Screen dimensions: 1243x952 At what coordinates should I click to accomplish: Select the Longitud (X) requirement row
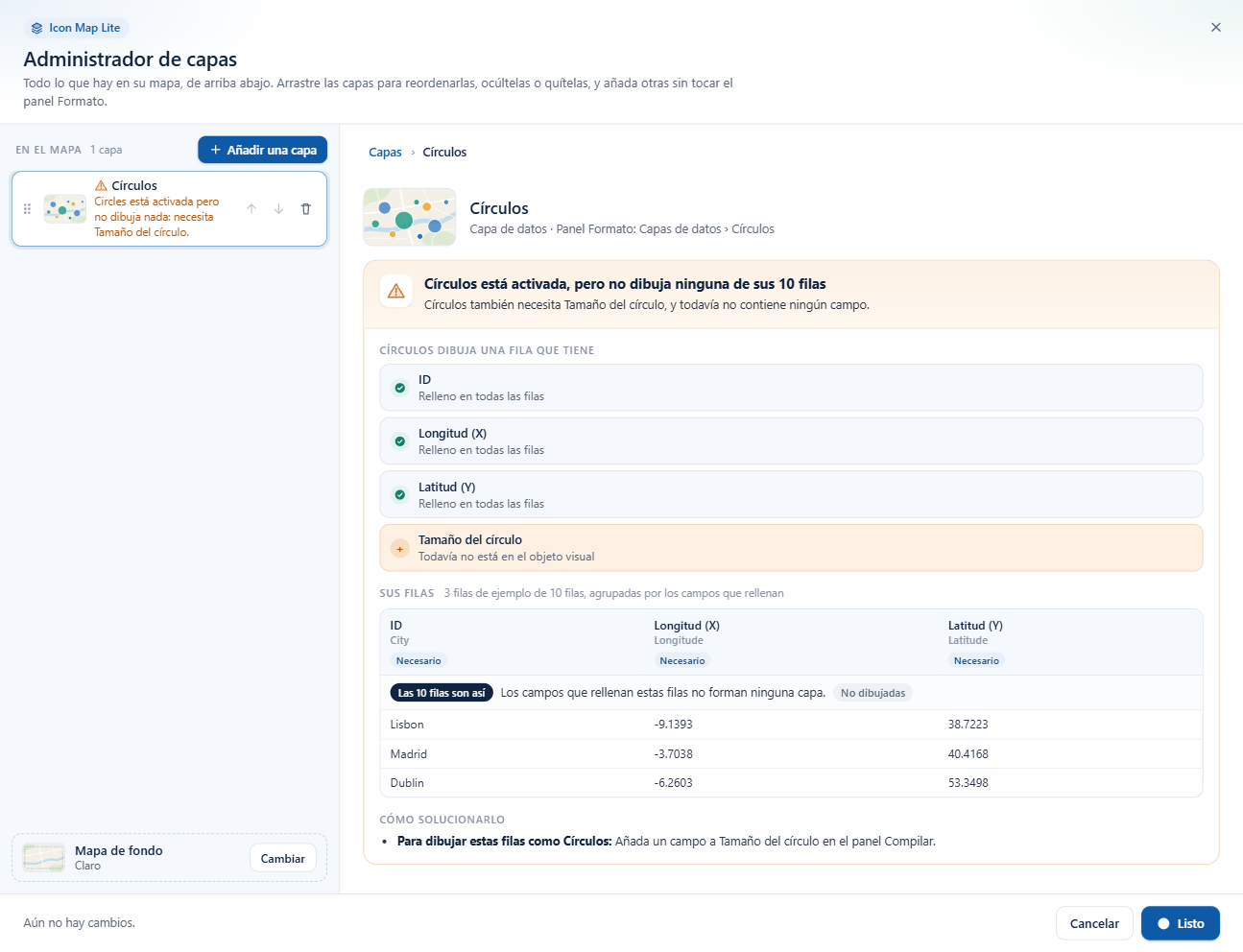coord(791,441)
